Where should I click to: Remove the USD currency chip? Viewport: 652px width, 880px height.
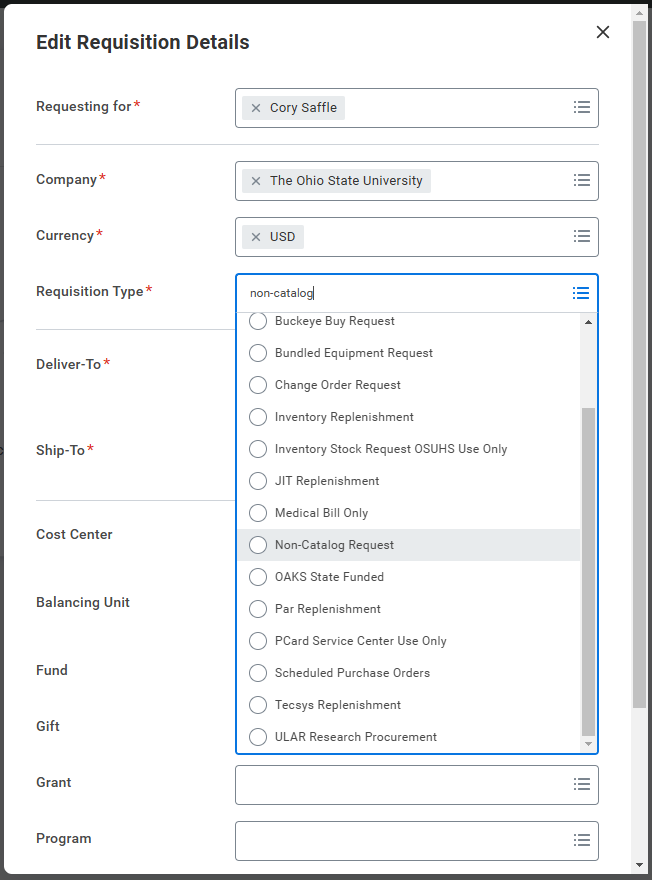256,237
